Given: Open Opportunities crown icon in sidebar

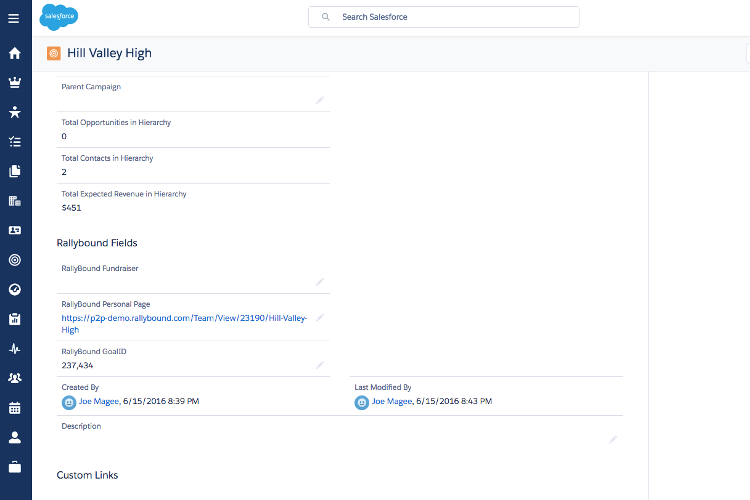Looking at the screenshot, I should coord(15,83).
